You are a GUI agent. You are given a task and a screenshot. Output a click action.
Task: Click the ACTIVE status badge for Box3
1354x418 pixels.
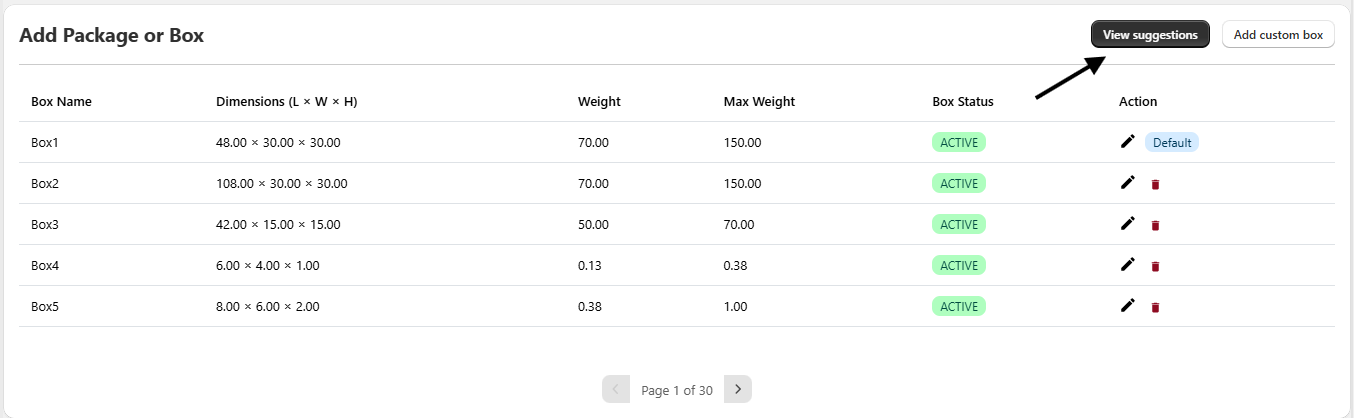pos(959,224)
